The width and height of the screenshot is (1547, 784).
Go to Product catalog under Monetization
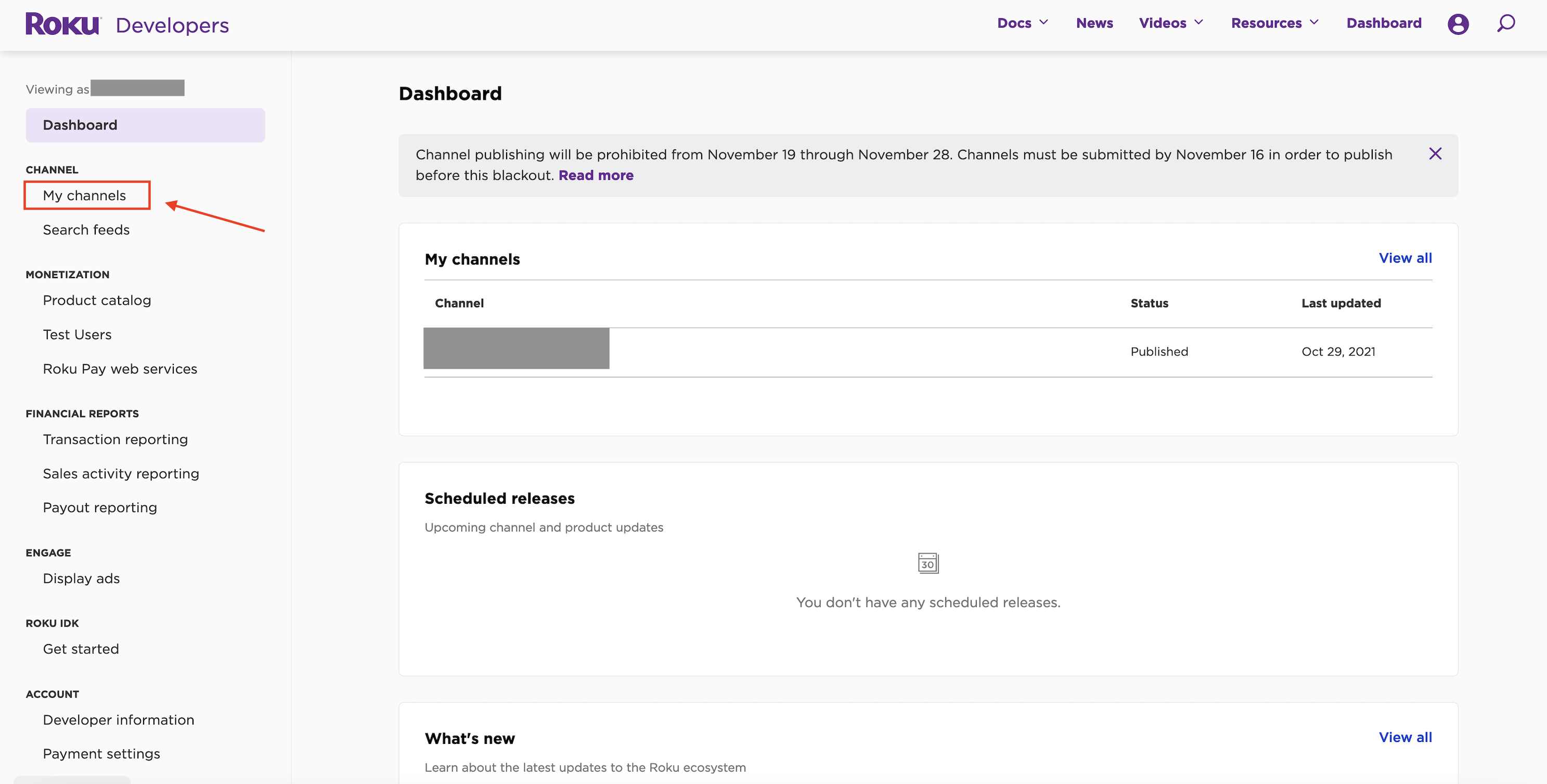coord(97,300)
